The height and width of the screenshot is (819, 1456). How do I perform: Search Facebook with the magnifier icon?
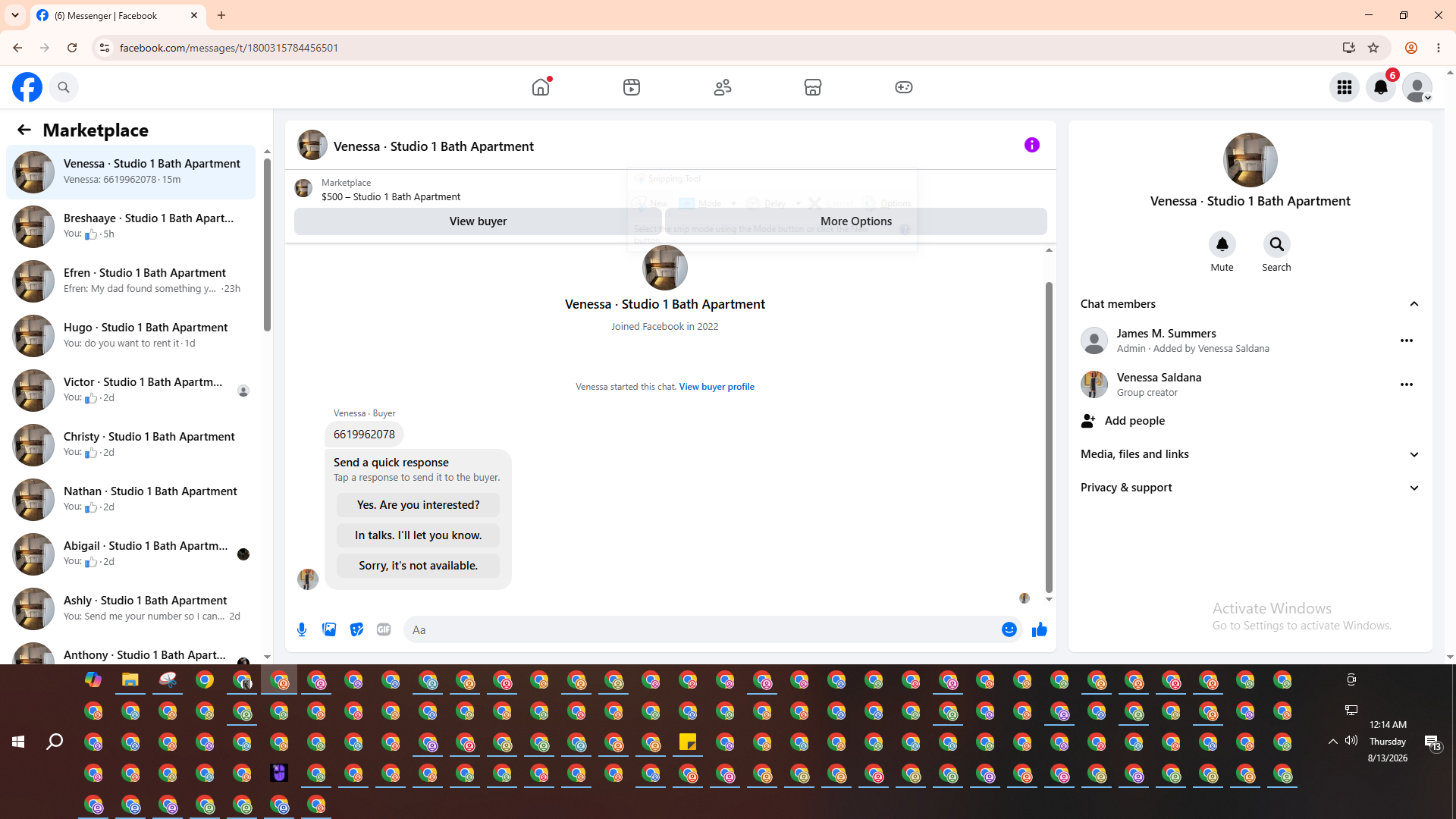click(x=64, y=87)
